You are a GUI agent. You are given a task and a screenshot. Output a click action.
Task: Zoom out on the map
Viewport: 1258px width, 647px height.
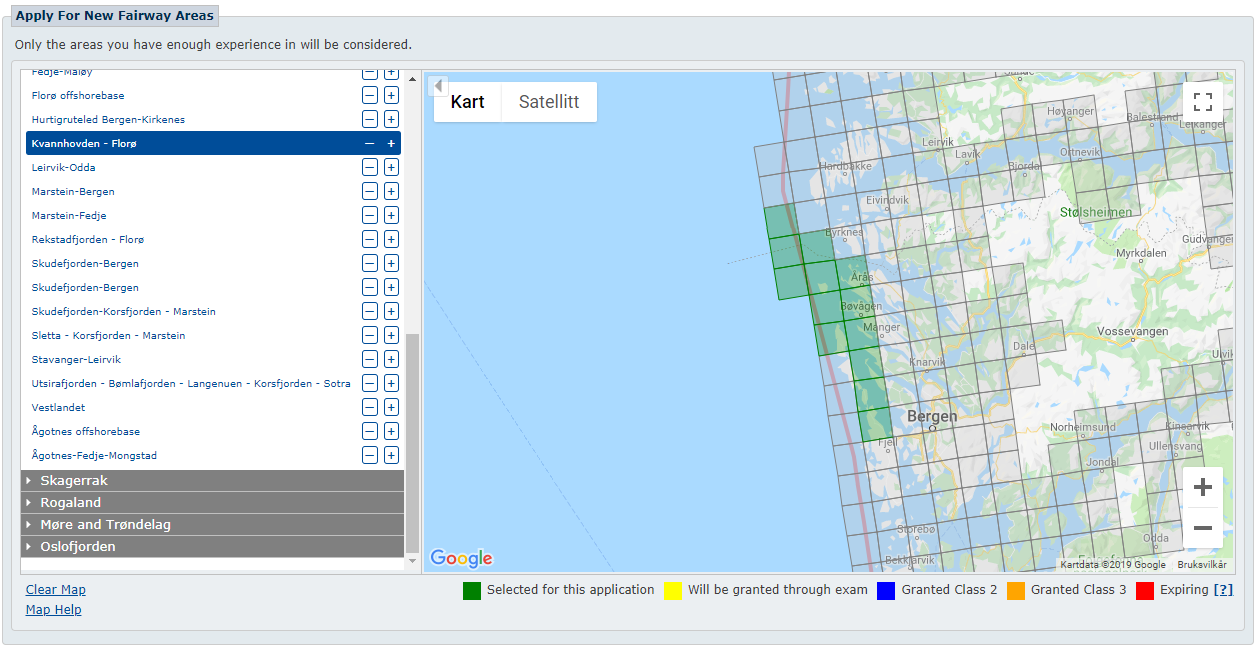[x=1202, y=528]
